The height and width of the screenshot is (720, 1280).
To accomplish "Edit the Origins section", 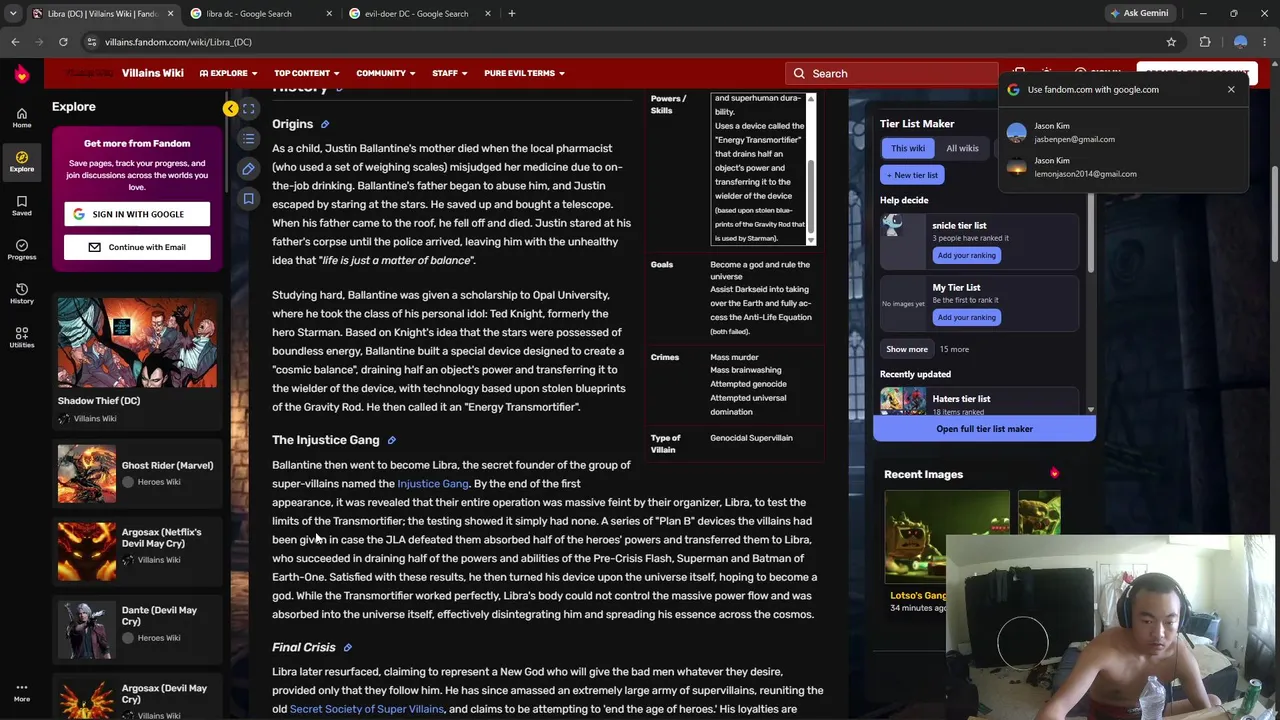I will [x=324, y=124].
